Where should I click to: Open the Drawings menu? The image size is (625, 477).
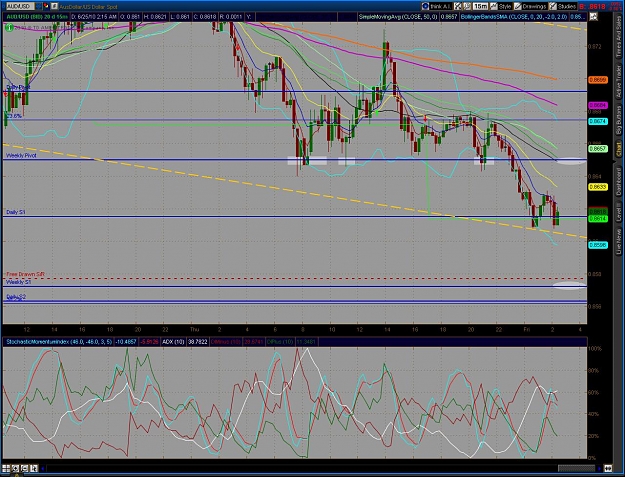click(534, 6)
